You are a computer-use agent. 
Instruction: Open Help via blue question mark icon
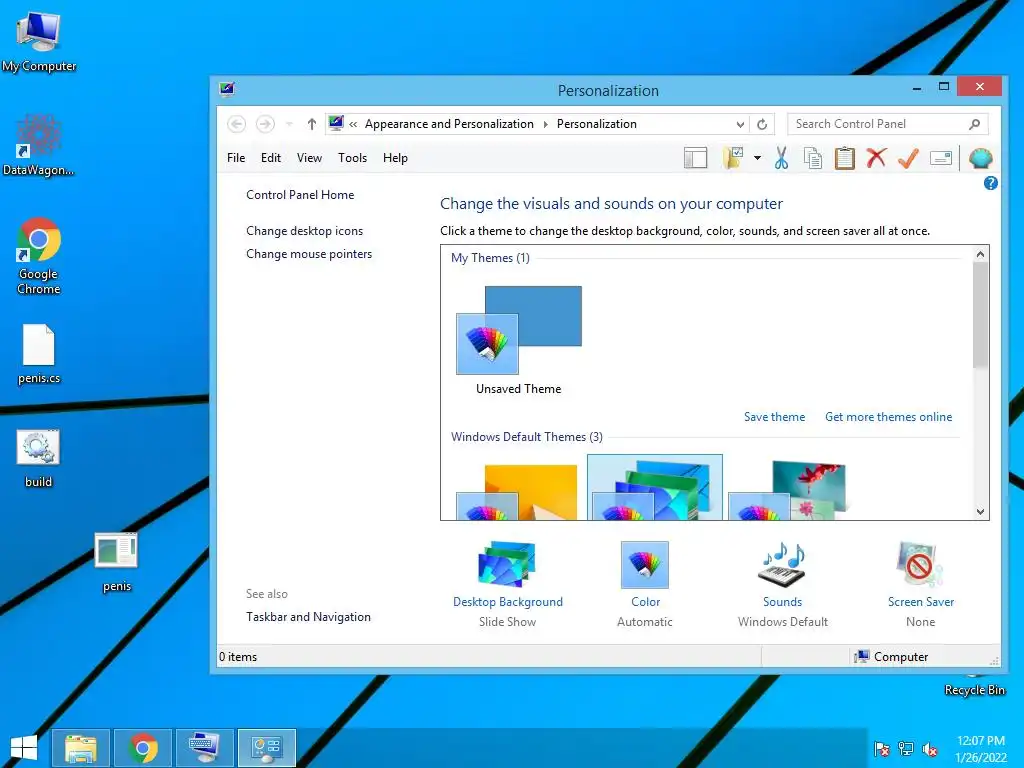coord(990,184)
